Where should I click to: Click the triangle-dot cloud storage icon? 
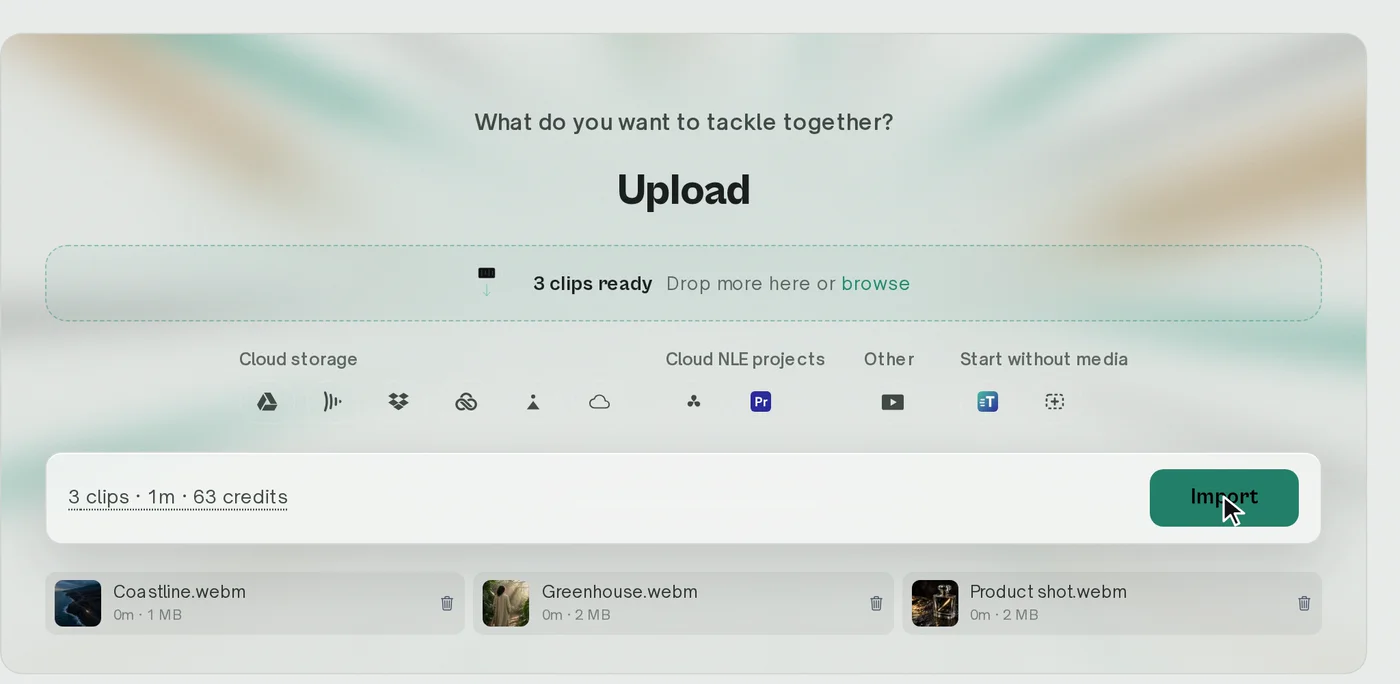click(533, 402)
